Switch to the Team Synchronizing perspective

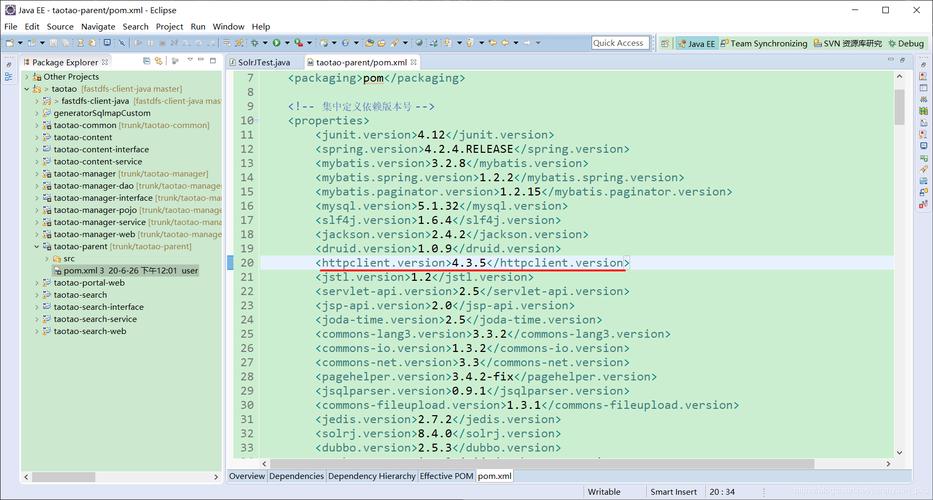click(x=763, y=43)
